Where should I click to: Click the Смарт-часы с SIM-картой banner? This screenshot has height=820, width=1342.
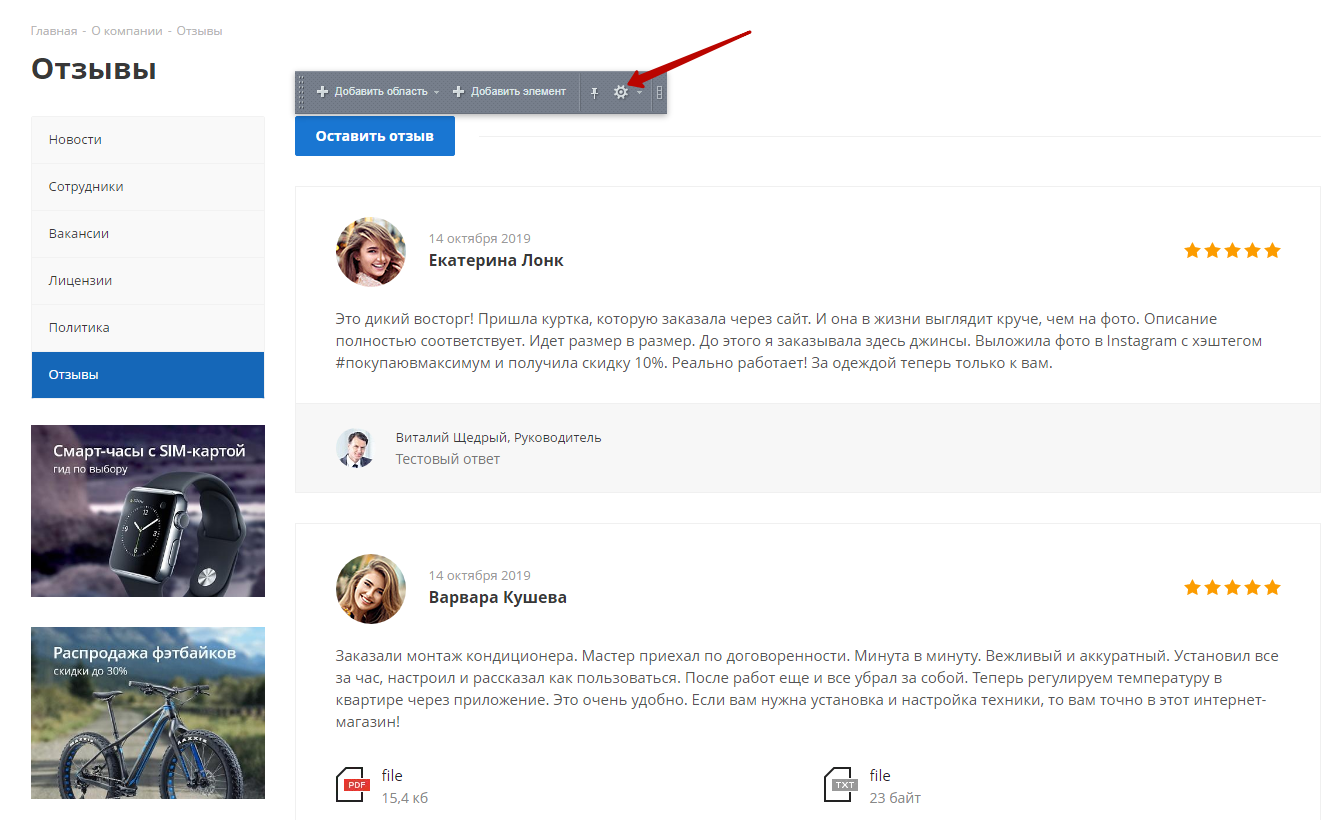148,511
